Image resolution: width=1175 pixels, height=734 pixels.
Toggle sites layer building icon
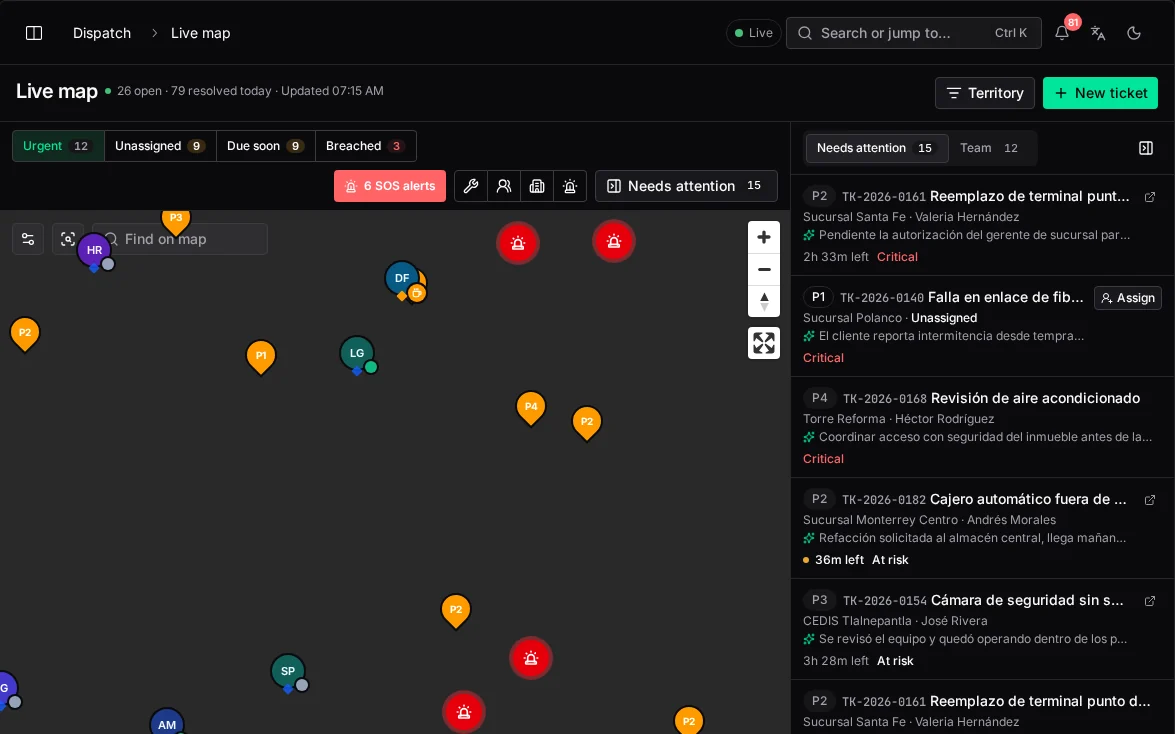(x=537, y=186)
